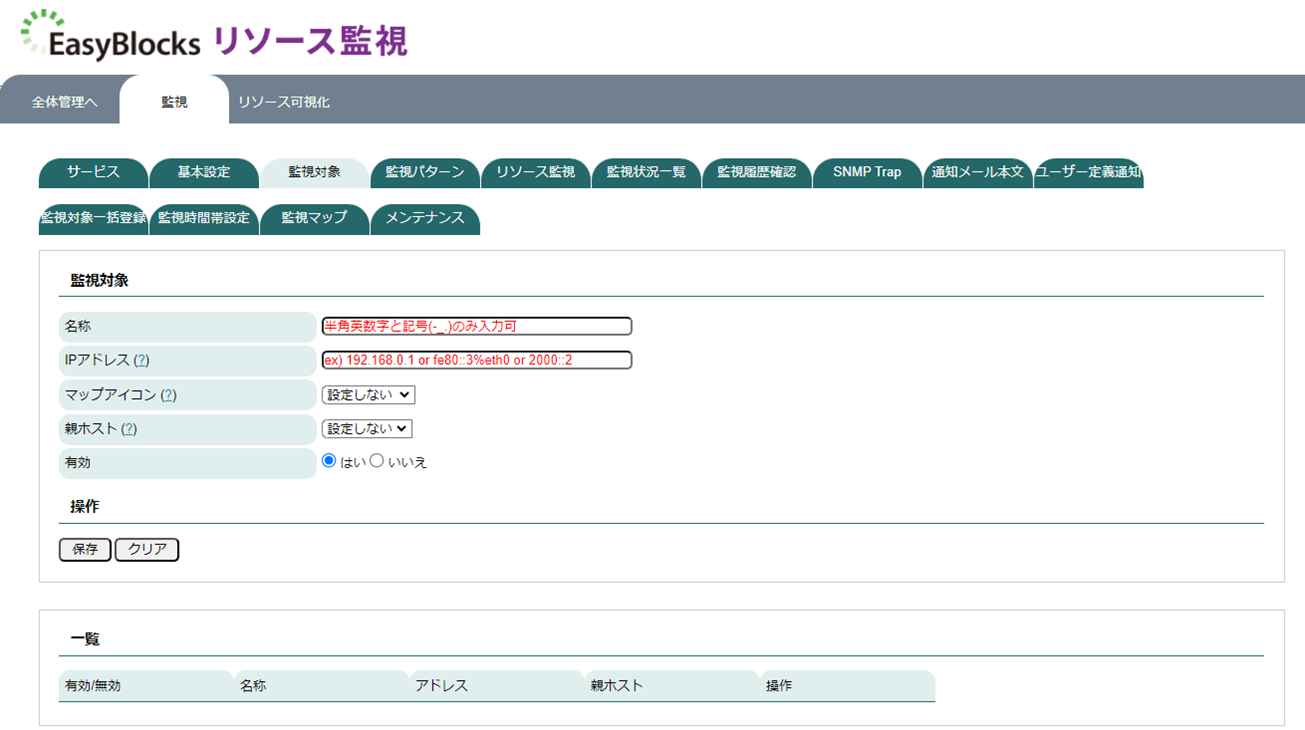Go to 監視対象一括登録 tab
Screen dimensions: 1305x730
[93, 218]
